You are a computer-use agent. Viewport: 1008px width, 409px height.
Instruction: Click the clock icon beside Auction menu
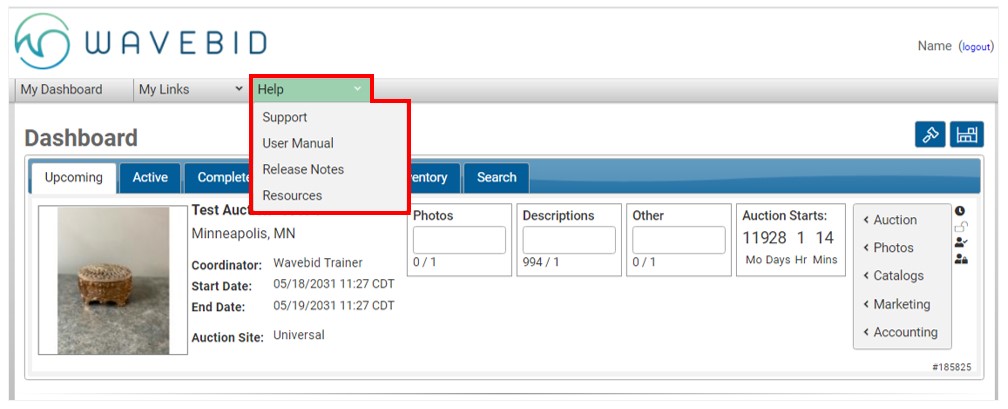coord(960,211)
